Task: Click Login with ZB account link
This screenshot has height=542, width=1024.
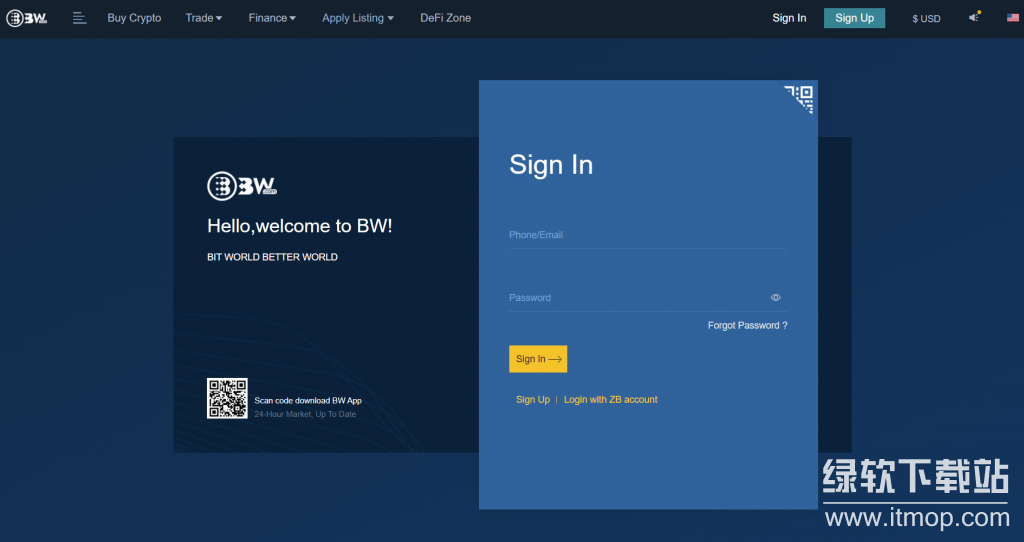Action: [610, 400]
